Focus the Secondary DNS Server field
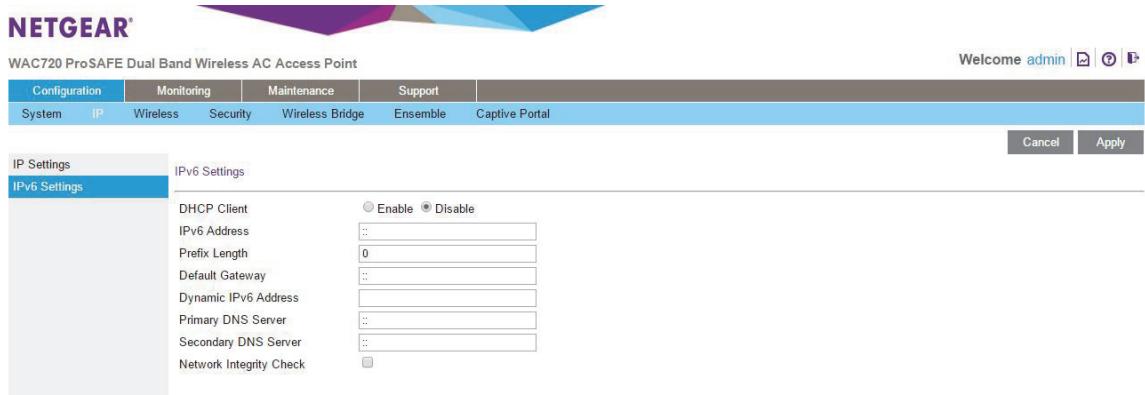The height and width of the screenshot is (395, 1145). click(x=448, y=342)
